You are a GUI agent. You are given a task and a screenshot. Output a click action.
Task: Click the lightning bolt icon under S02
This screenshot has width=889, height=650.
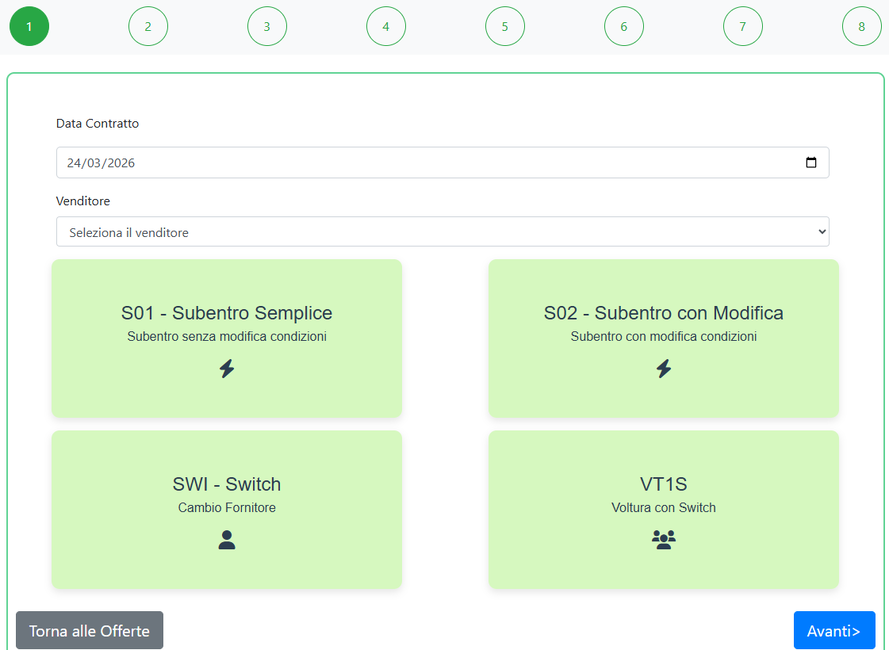[664, 369]
